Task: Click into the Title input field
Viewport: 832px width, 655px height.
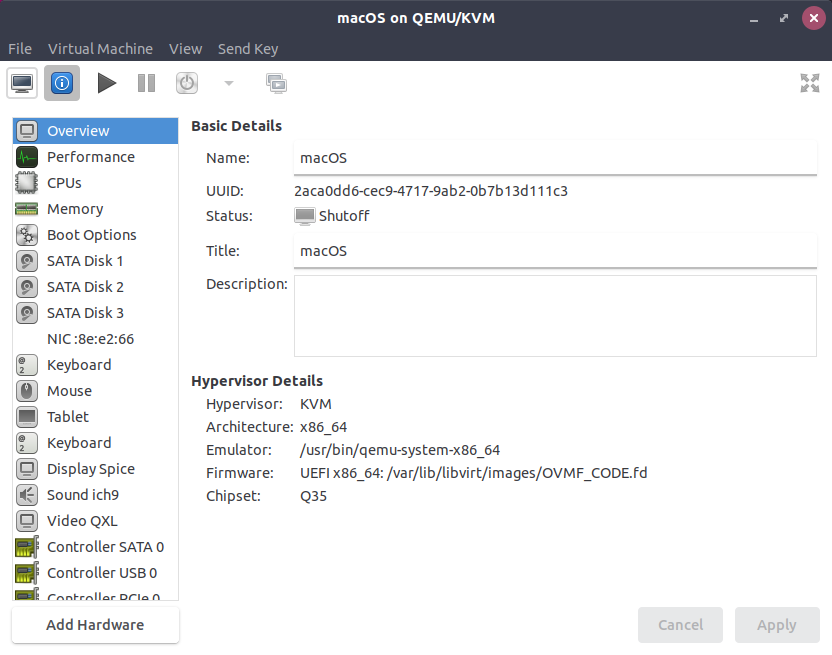Action: [555, 251]
